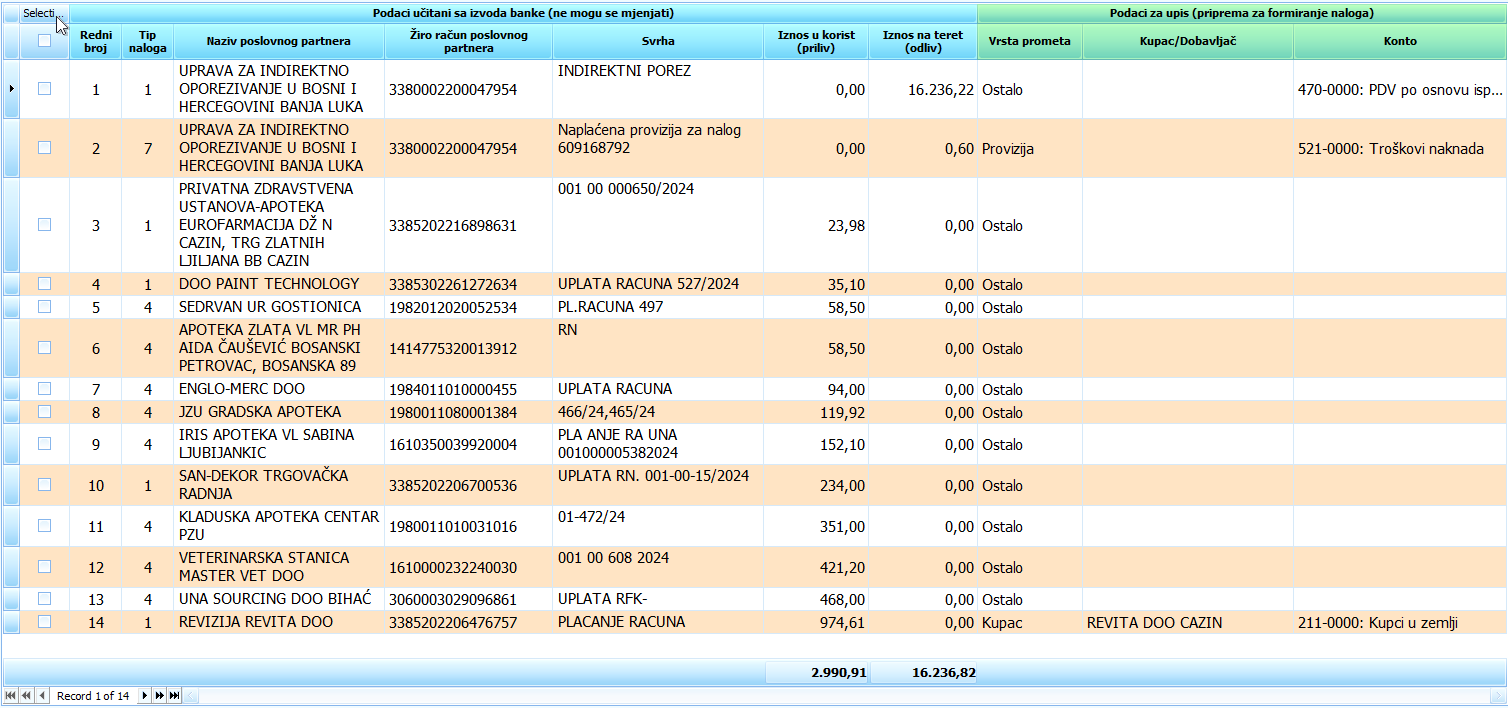The height and width of the screenshot is (708, 1508).
Task: Advance to the next record
Action: (144, 695)
